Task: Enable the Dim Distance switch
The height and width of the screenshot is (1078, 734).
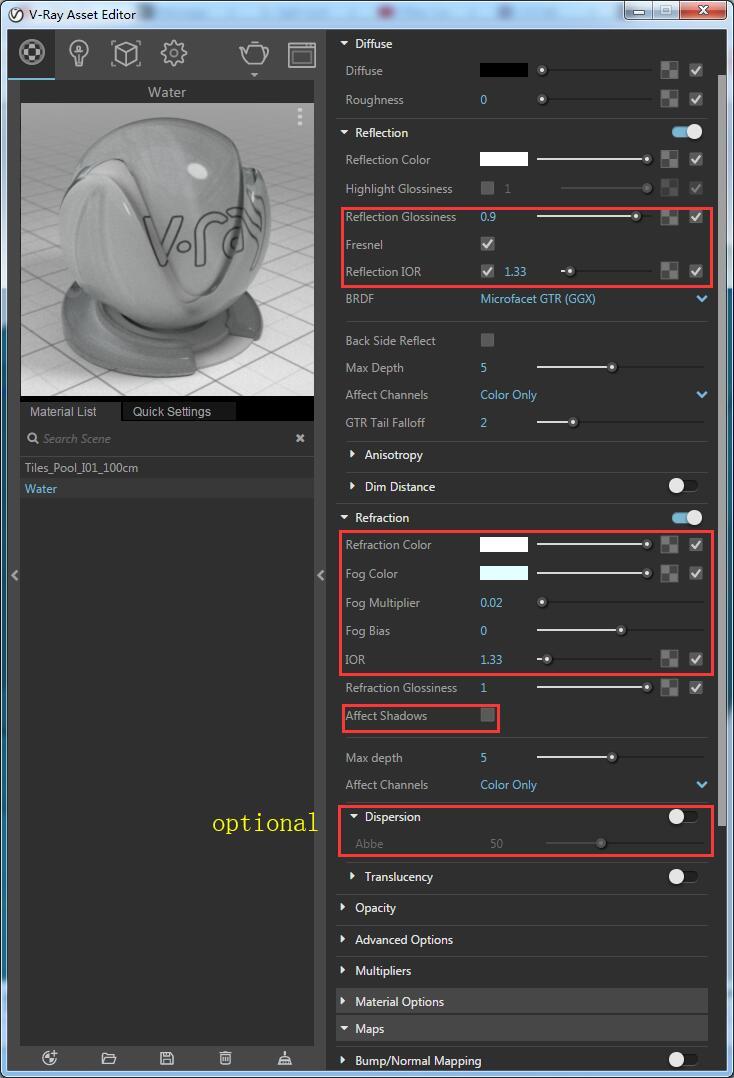Action: tap(684, 486)
